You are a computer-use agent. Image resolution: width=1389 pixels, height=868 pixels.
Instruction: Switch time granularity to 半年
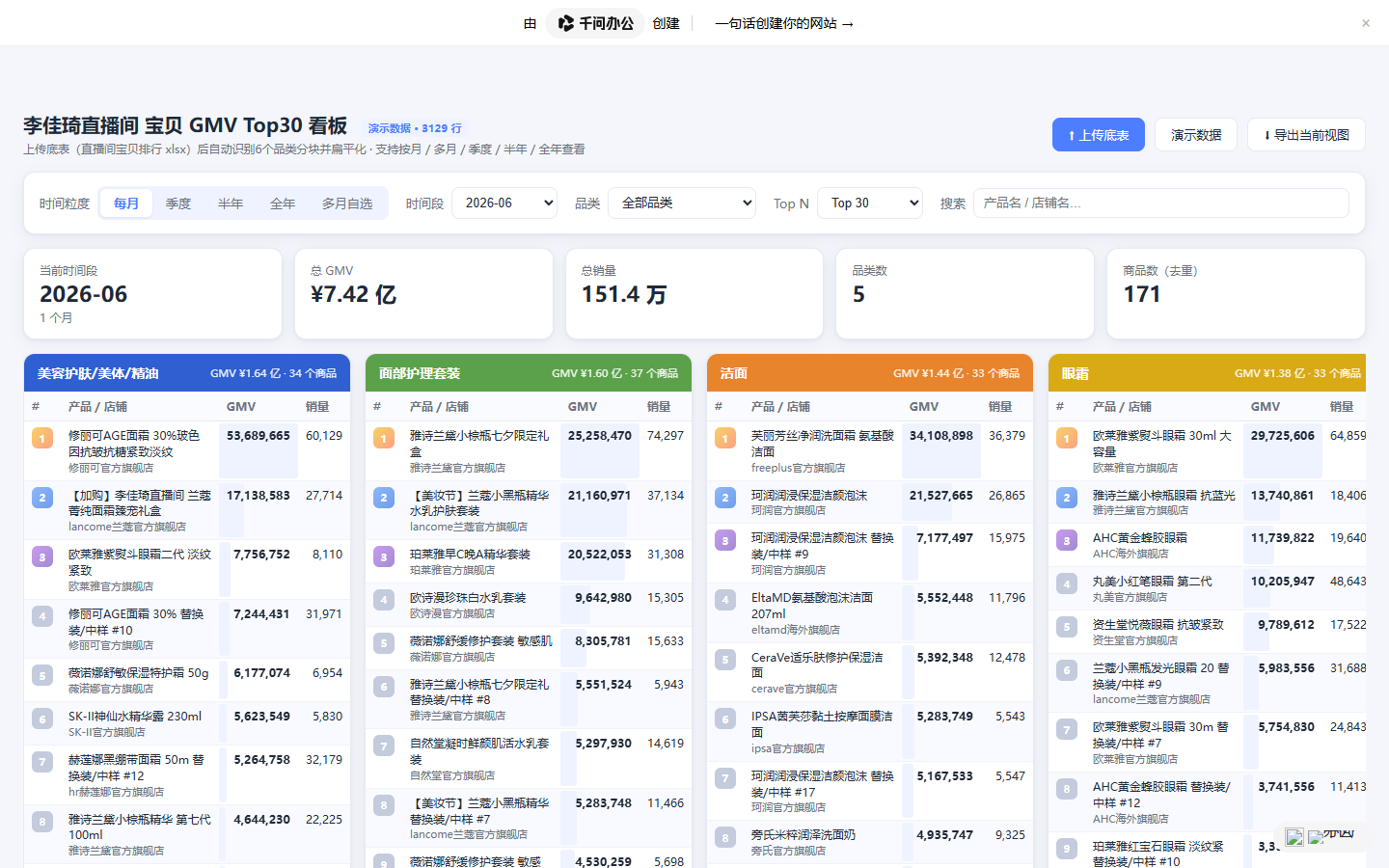231,203
